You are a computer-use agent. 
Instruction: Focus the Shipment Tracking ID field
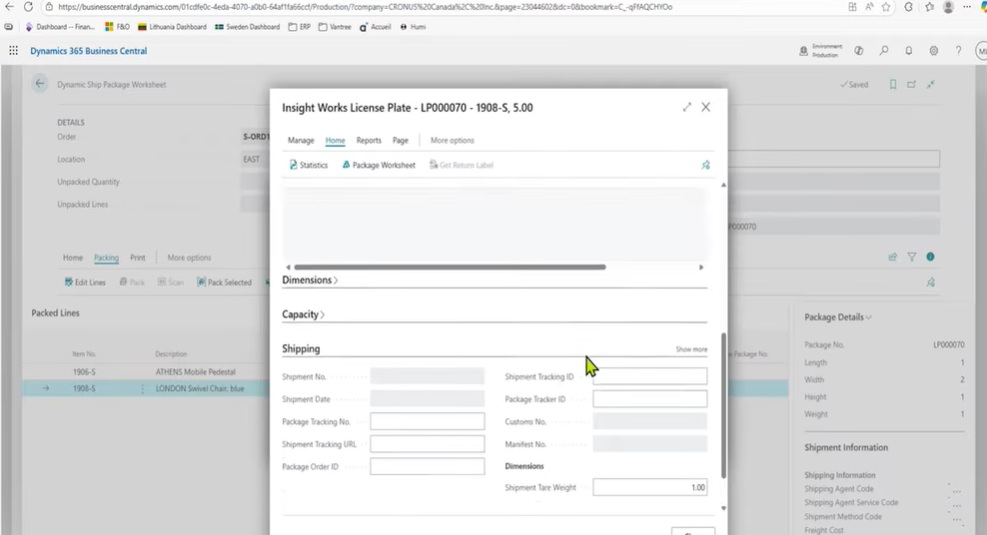pyautogui.click(x=650, y=376)
